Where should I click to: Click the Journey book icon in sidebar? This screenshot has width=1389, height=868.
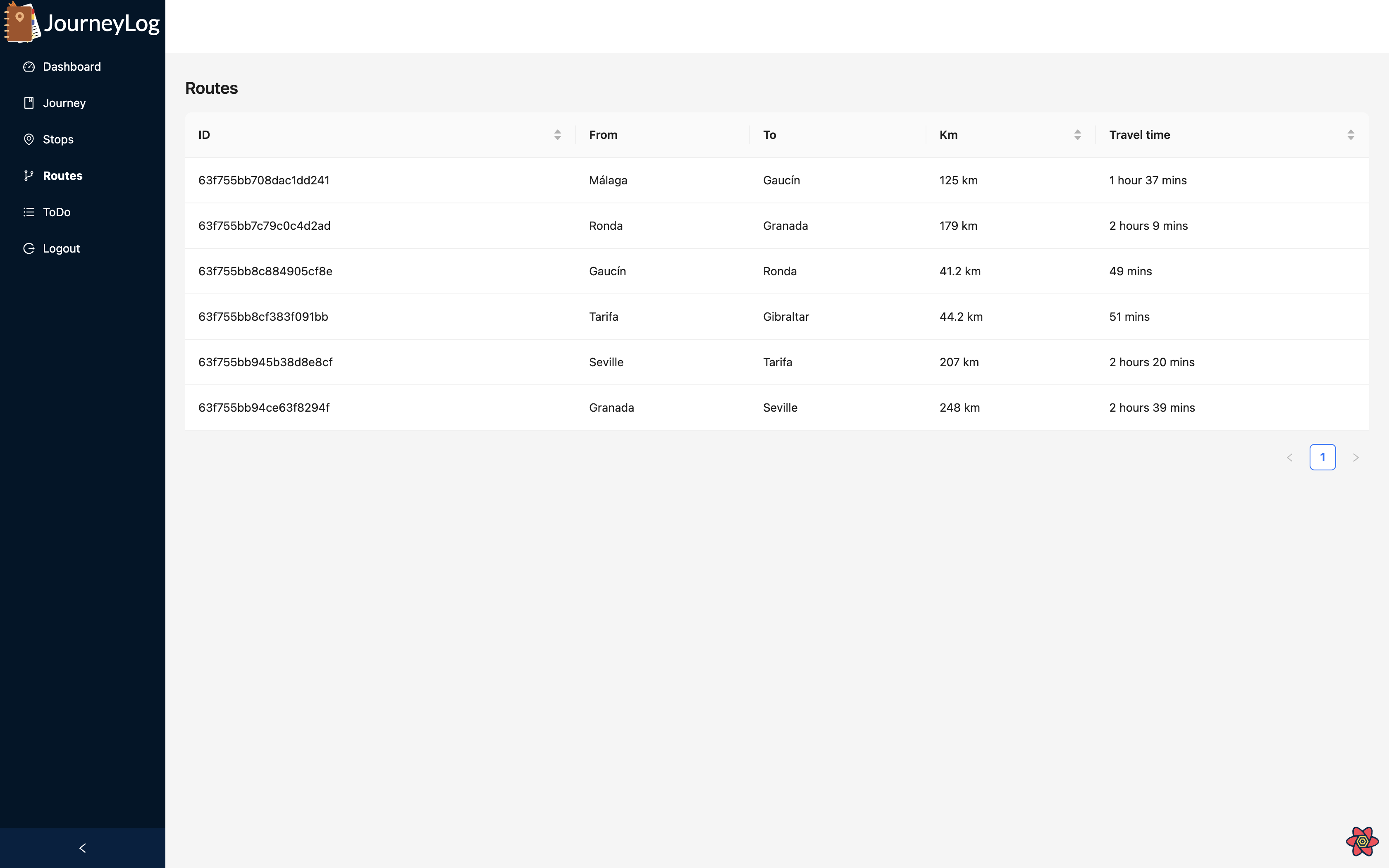pyautogui.click(x=29, y=103)
